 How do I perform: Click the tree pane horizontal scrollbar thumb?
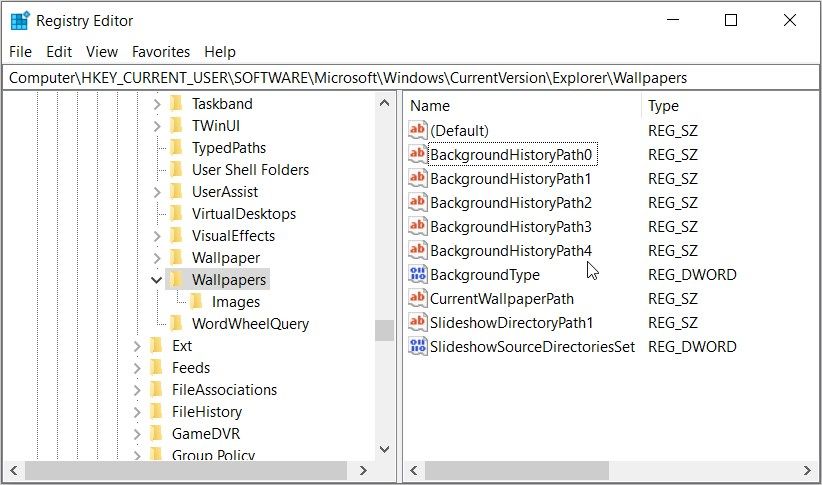click(186, 470)
